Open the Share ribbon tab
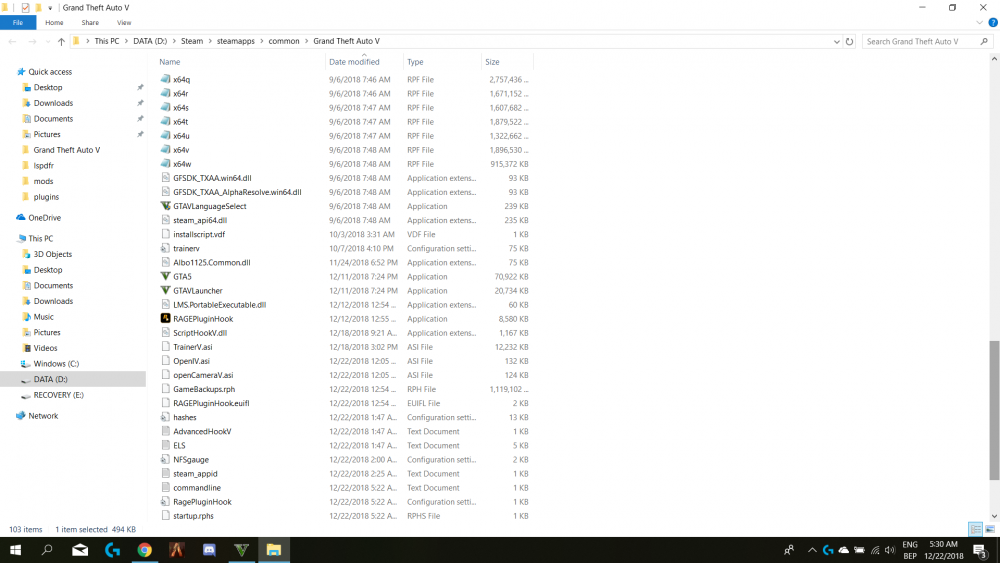Image resolution: width=1000 pixels, height=563 pixels. tap(90, 22)
